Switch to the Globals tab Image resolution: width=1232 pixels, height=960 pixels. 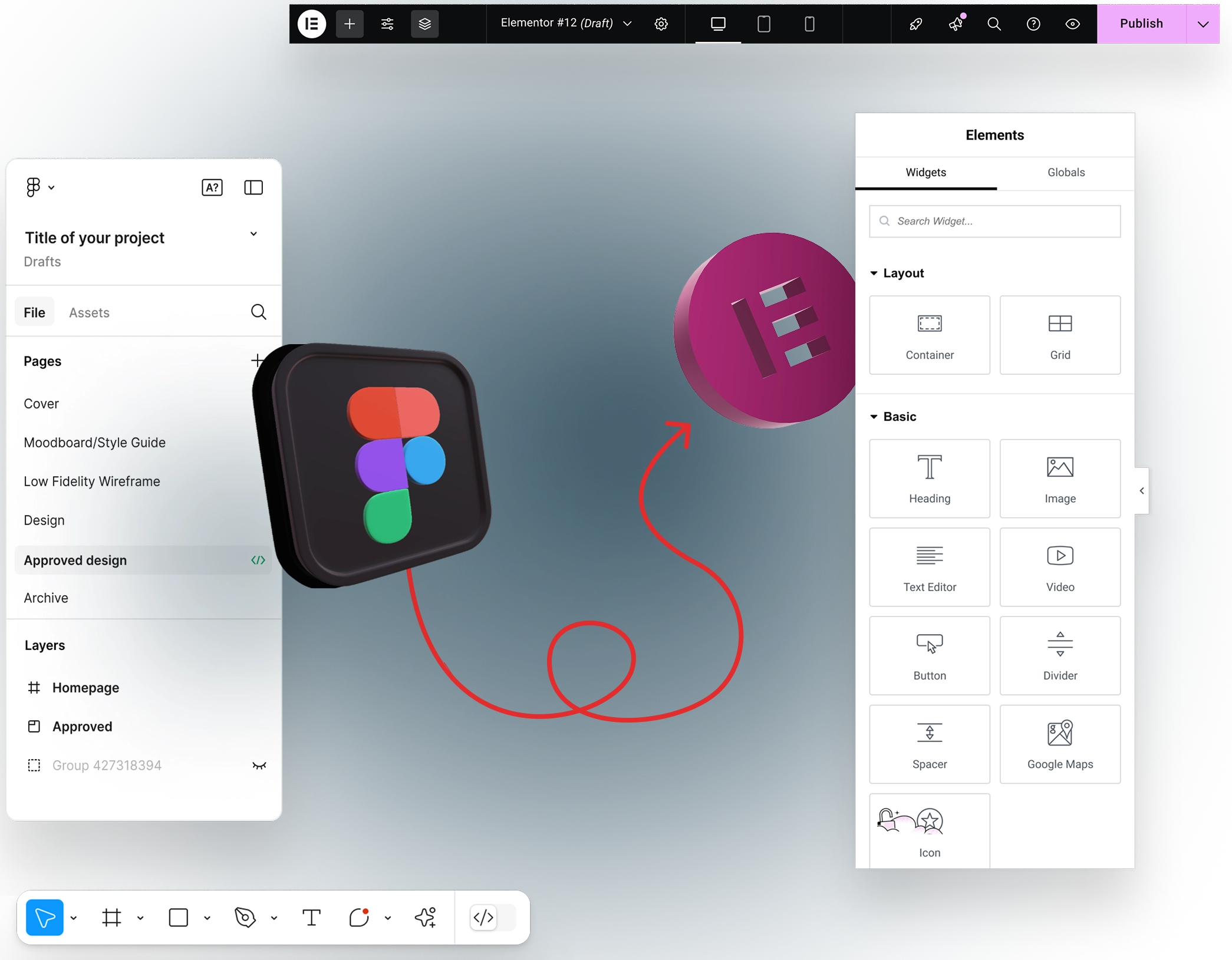pos(1065,172)
